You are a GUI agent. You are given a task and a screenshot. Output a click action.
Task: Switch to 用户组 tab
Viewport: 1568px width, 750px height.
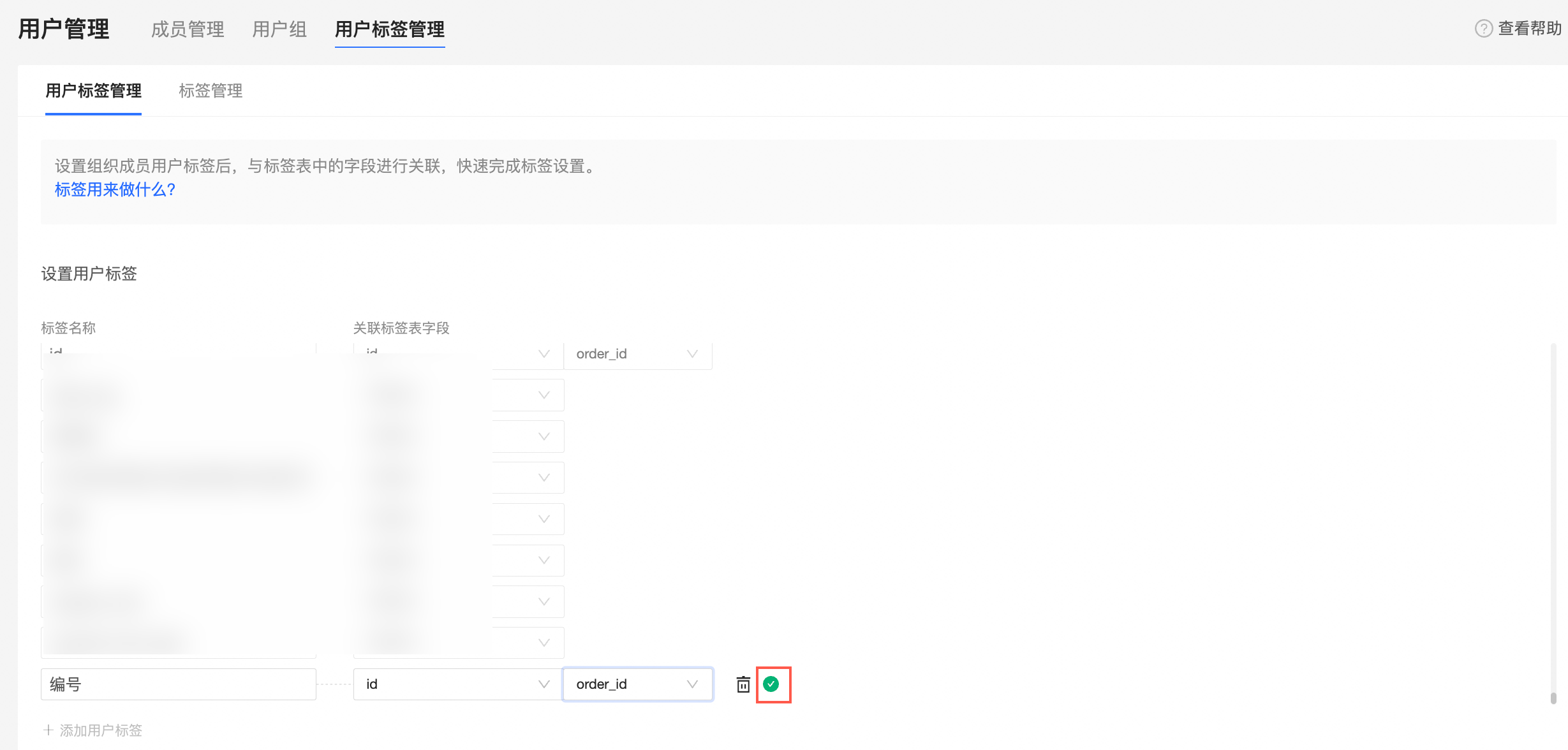[x=279, y=29]
